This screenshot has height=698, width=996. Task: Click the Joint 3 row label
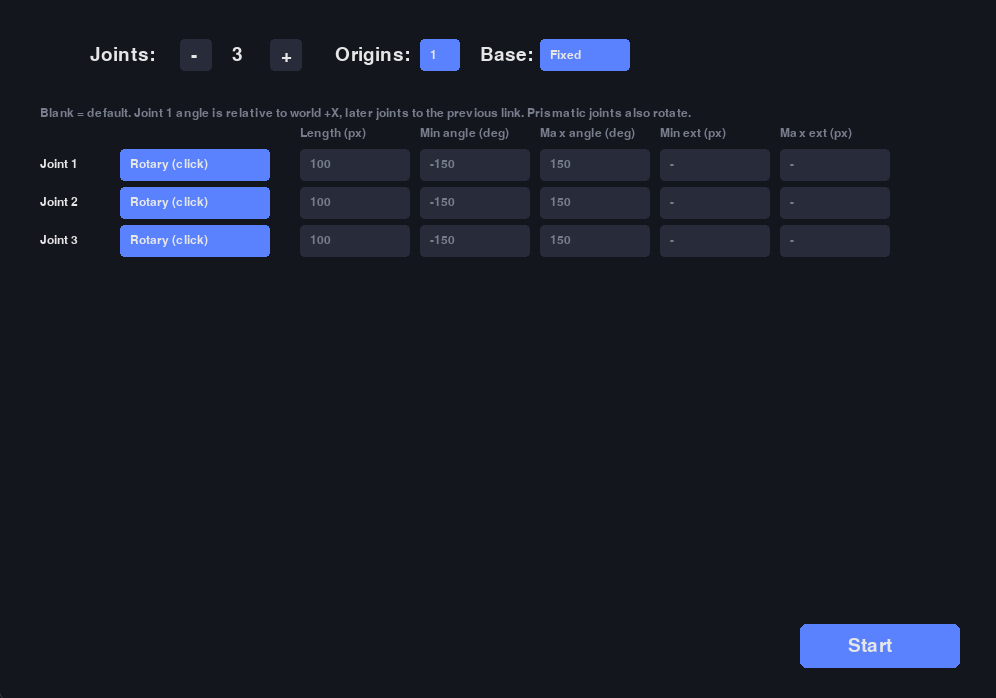pyautogui.click(x=58, y=240)
